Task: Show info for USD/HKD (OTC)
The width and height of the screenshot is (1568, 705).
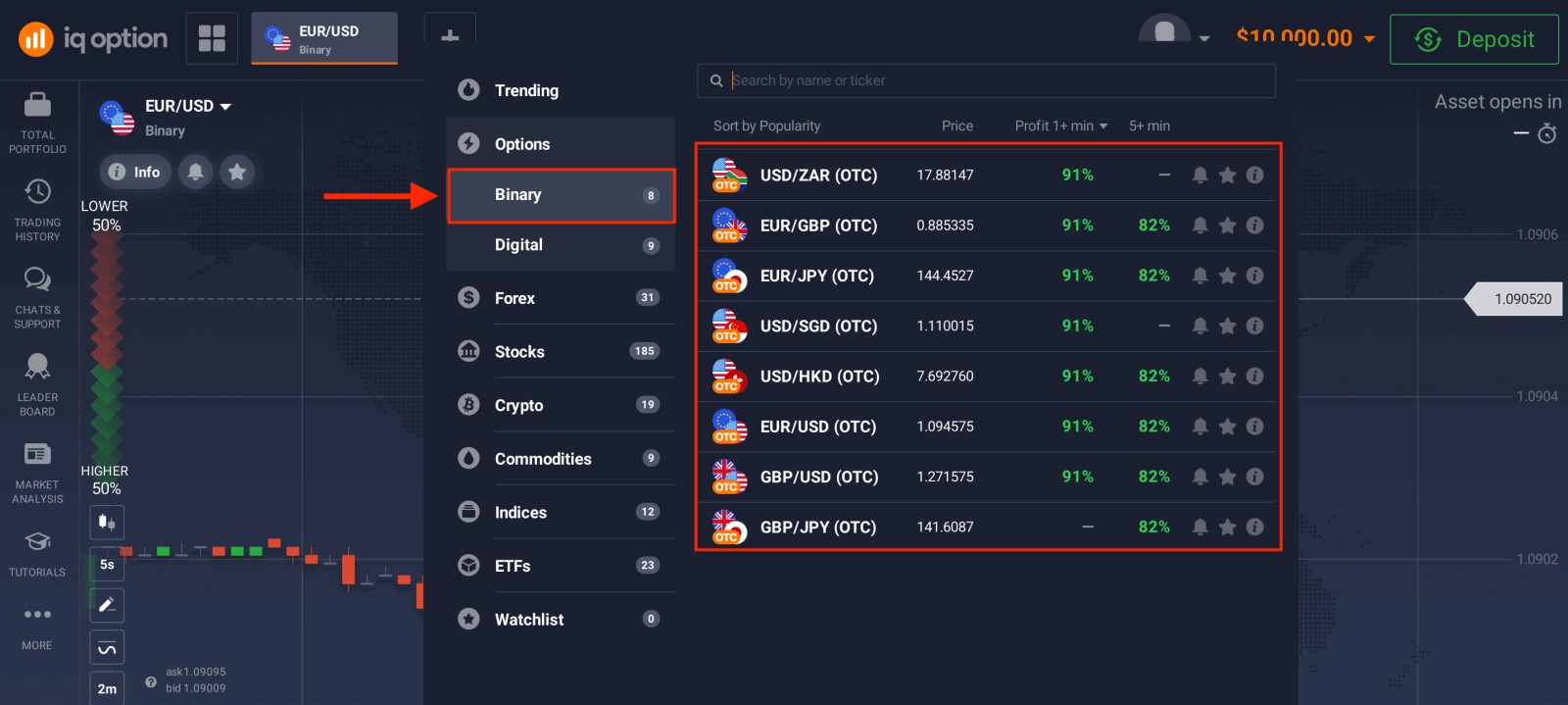Action: point(1254,377)
